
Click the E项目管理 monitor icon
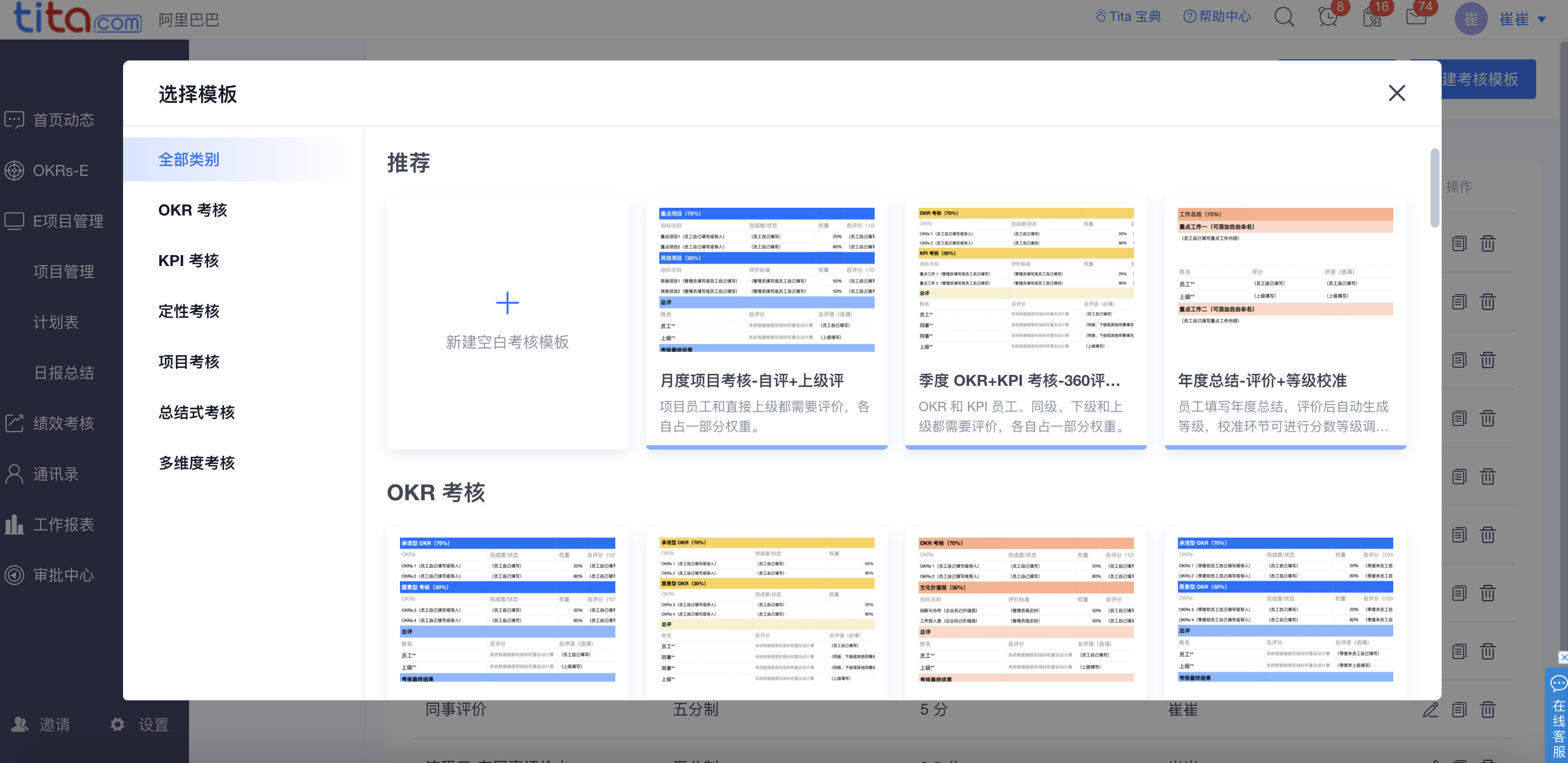point(15,220)
